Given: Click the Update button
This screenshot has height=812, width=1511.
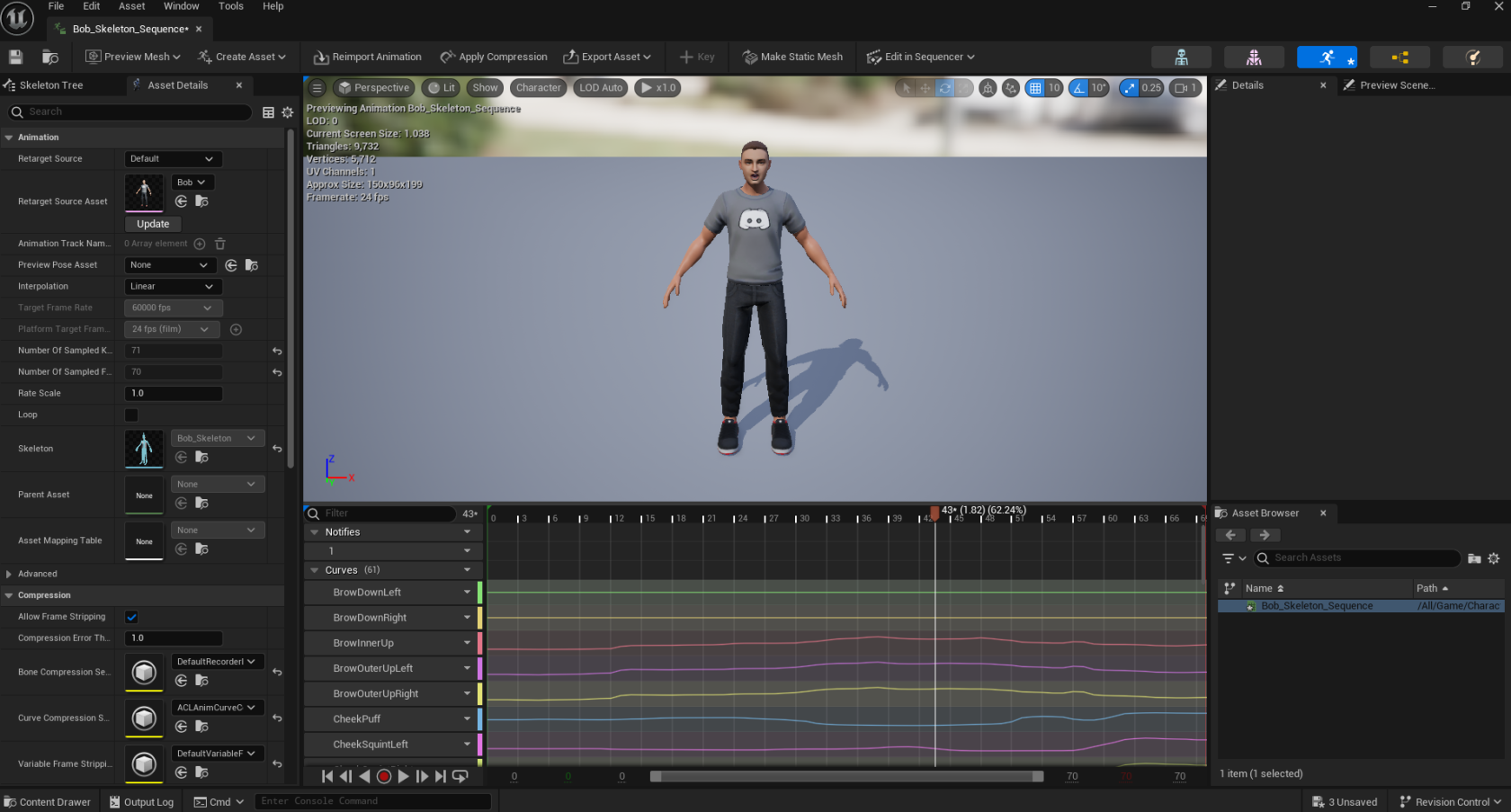Looking at the screenshot, I should [153, 224].
